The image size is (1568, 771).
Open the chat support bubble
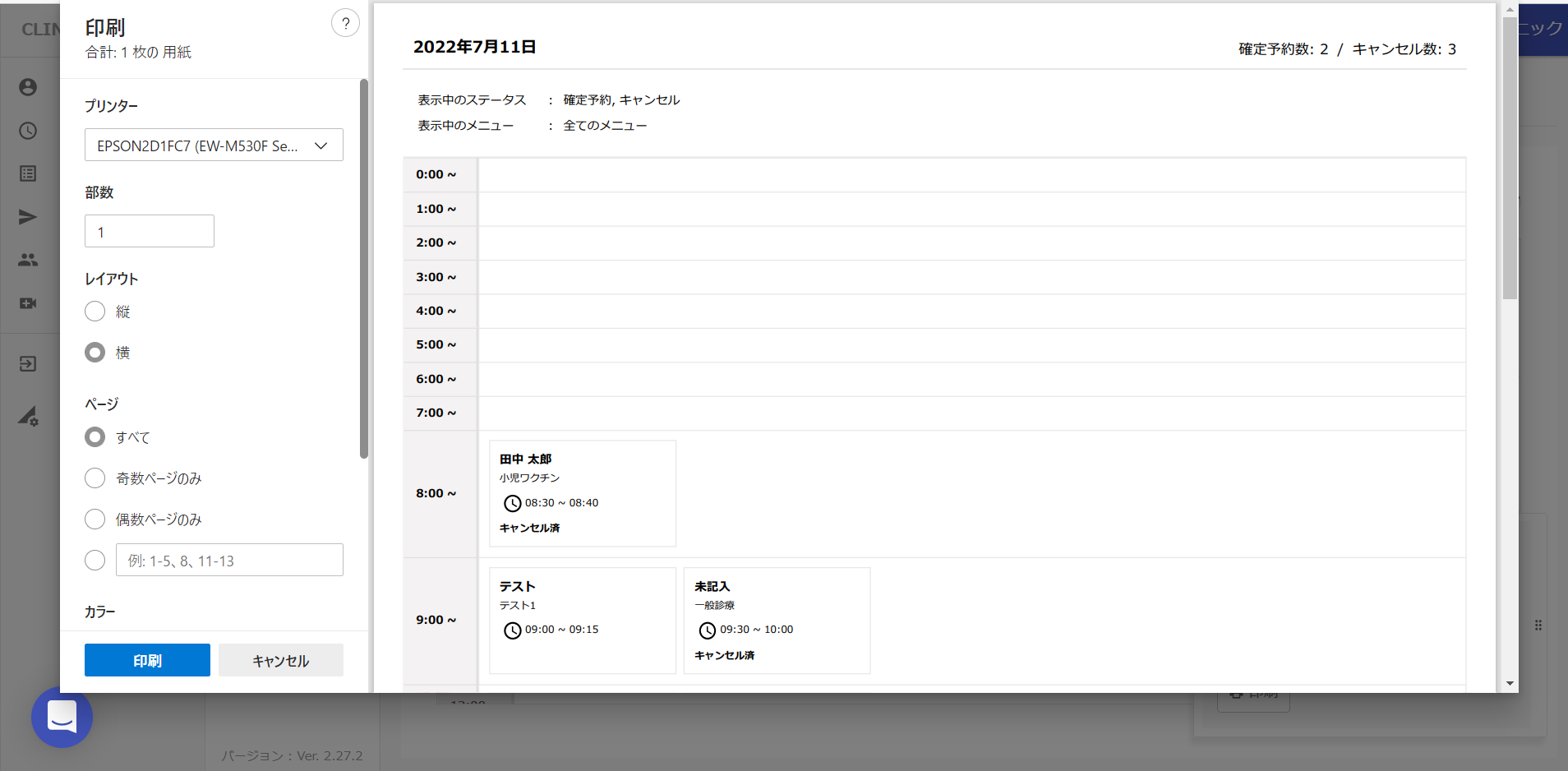tap(62, 717)
